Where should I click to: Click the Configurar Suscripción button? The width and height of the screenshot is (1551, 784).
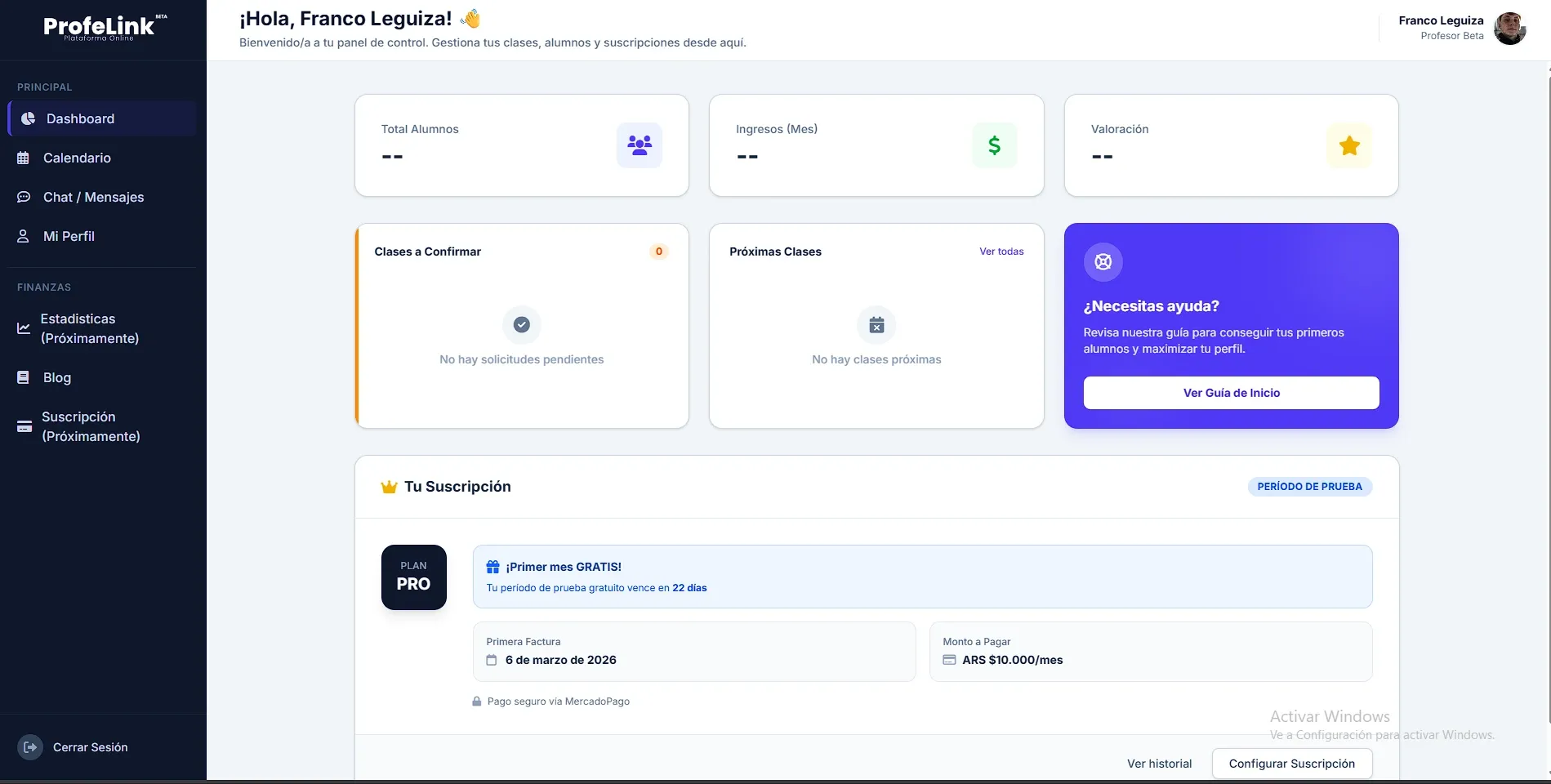point(1292,764)
